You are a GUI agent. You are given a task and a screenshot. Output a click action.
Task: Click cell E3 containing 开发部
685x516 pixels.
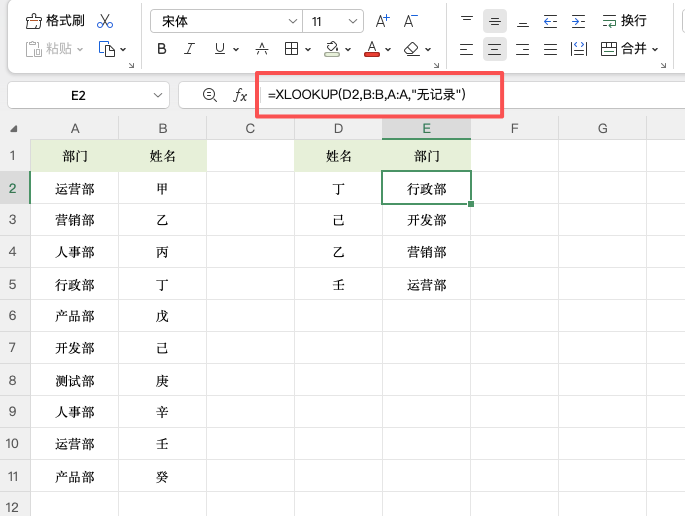[x=426, y=220]
